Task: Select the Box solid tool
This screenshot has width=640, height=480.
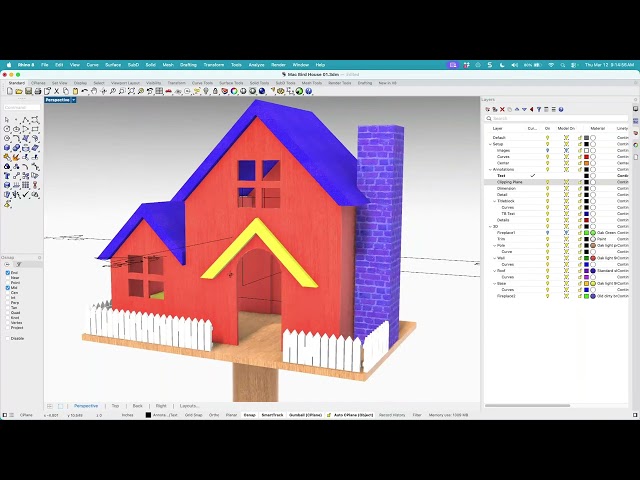Action: (7, 148)
